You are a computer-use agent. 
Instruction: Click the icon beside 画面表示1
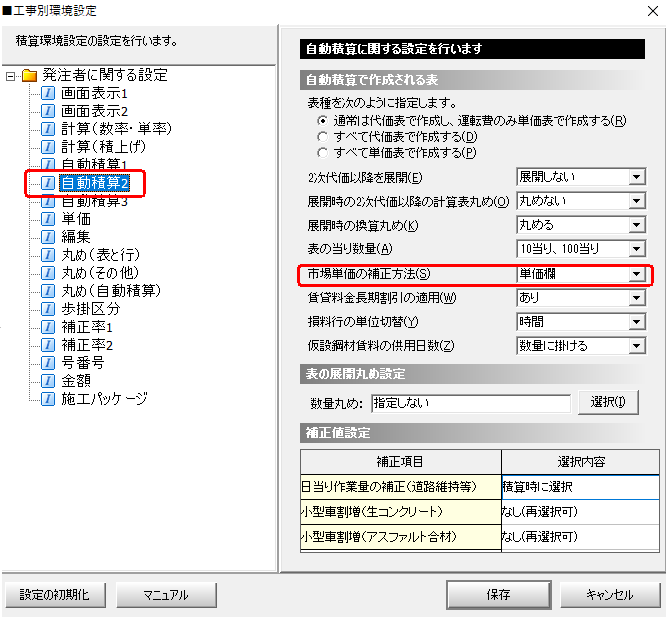pos(48,93)
